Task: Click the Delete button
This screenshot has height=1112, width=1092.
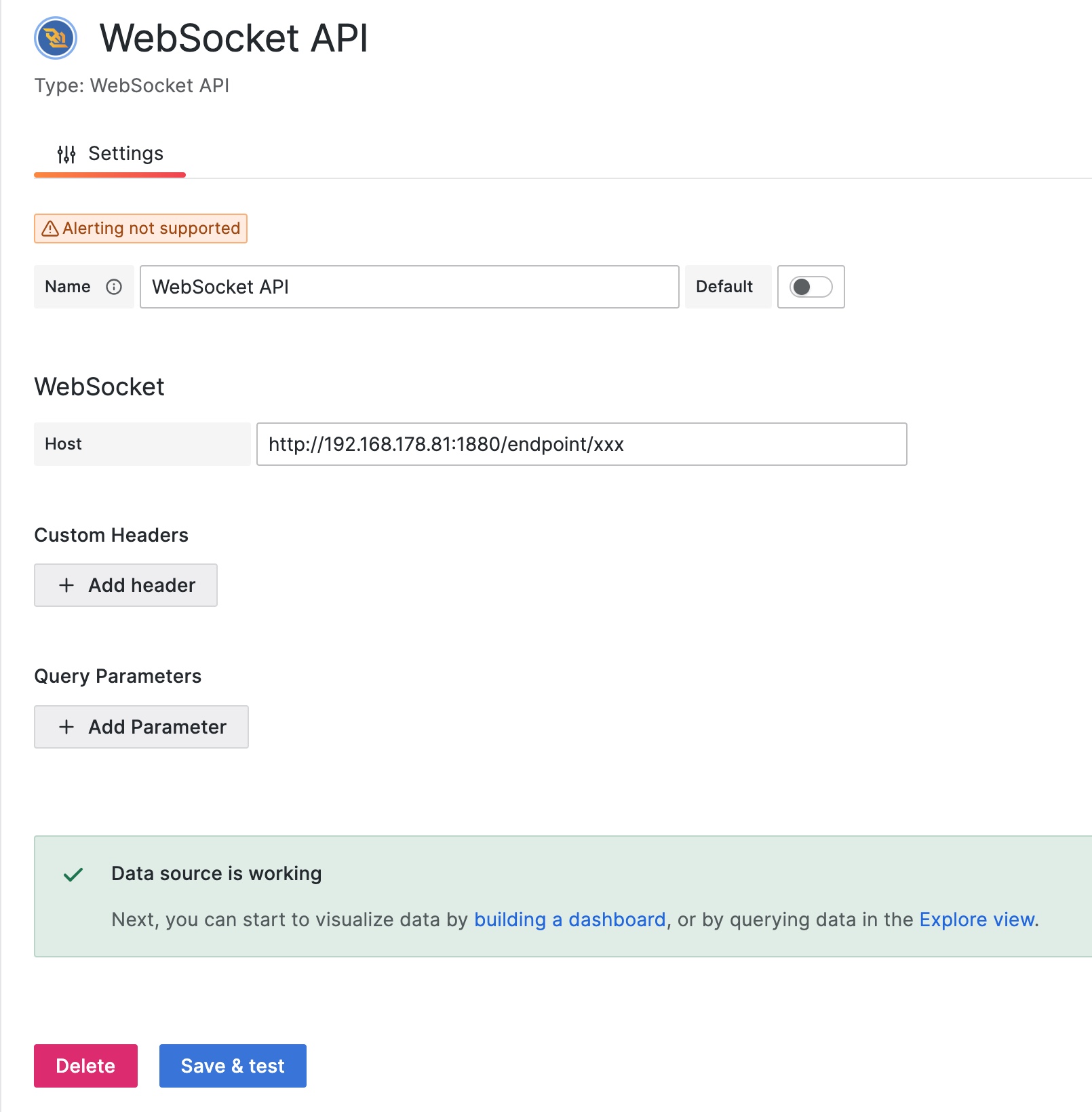Action: [x=85, y=1066]
